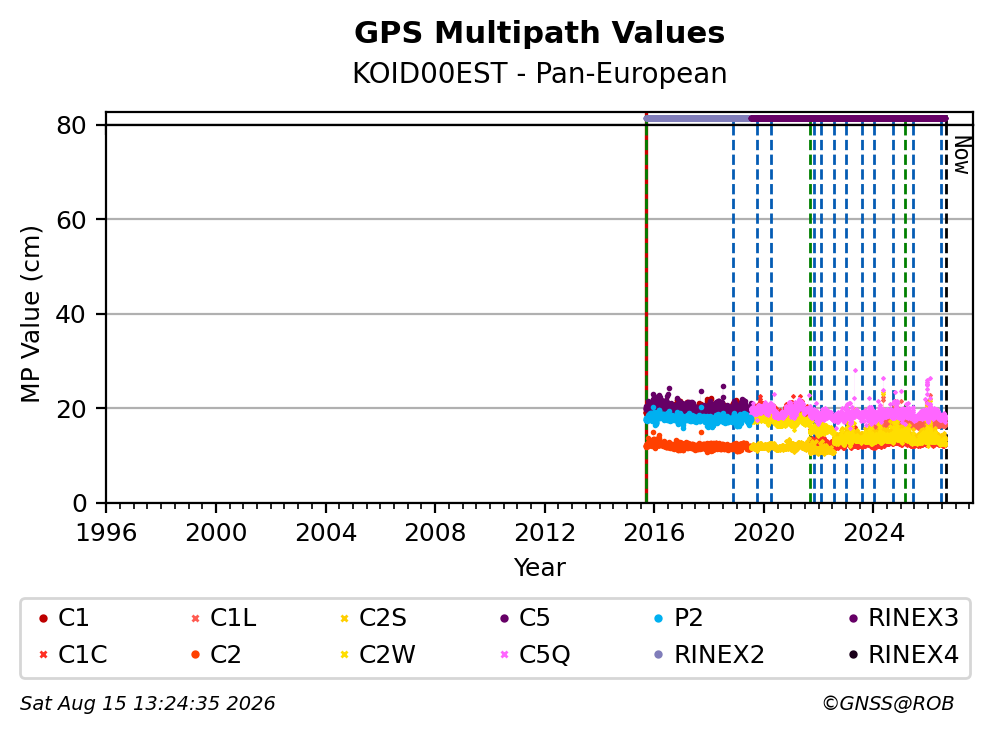The width and height of the screenshot is (992, 734).
Task: Click the 80 value on y-axis
Action: point(71,125)
